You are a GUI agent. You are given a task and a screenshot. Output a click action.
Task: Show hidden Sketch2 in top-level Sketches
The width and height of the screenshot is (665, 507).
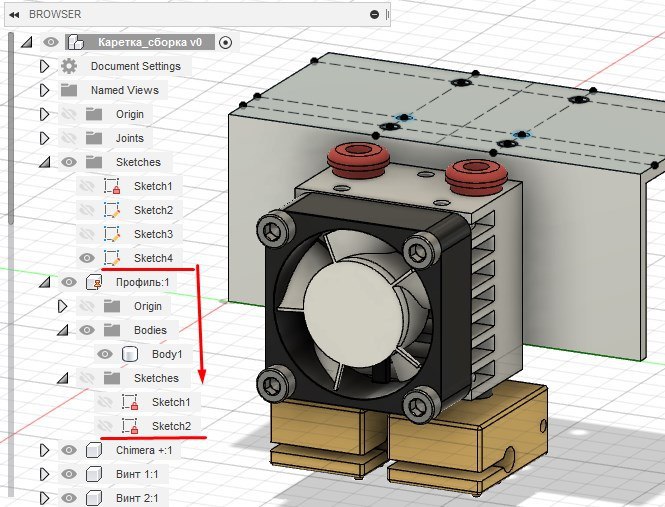coord(87,210)
